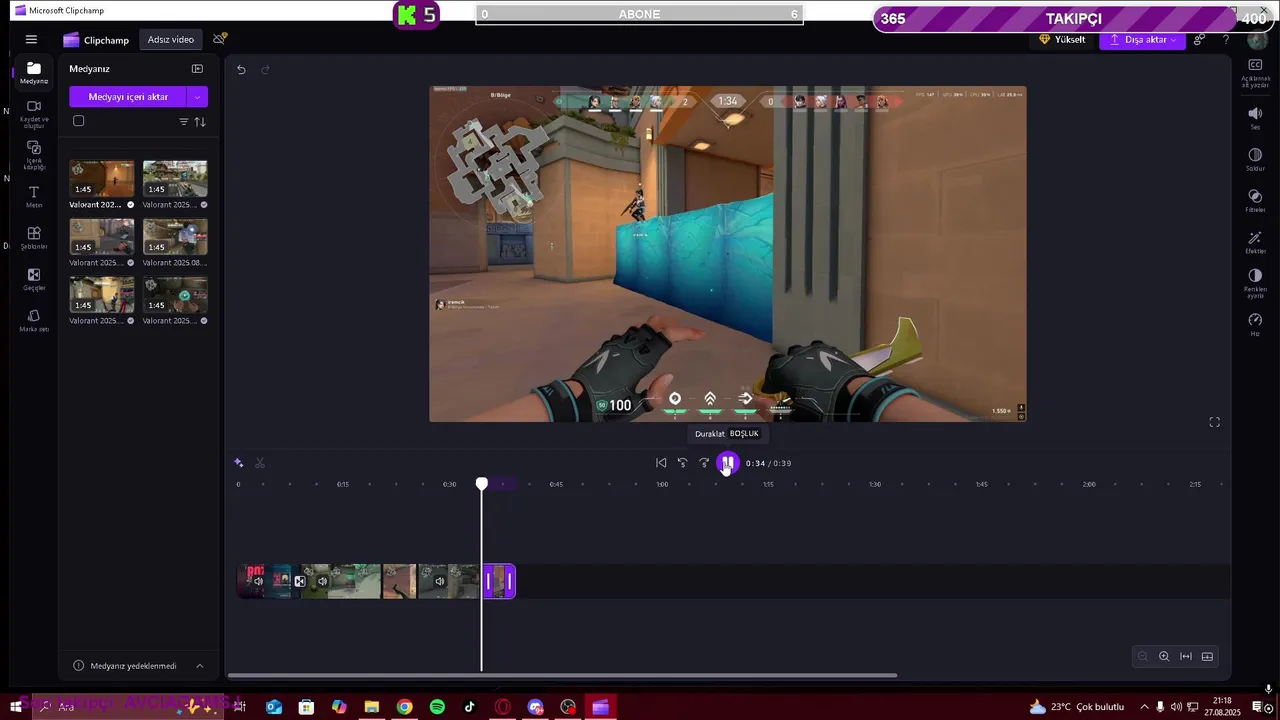This screenshot has height=720, width=1280.
Task: Select the Valorant 2025.08 media thumbnail
Action: click(x=175, y=237)
